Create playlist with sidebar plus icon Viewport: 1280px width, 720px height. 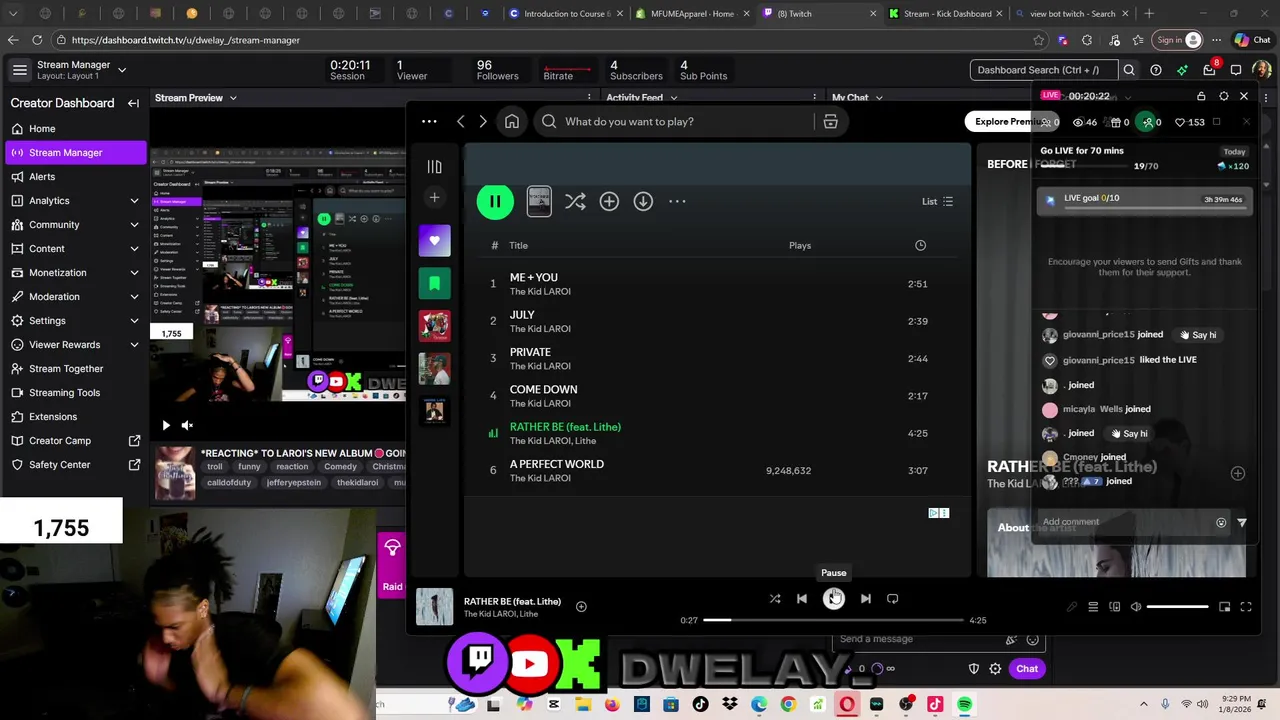click(434, 198)
